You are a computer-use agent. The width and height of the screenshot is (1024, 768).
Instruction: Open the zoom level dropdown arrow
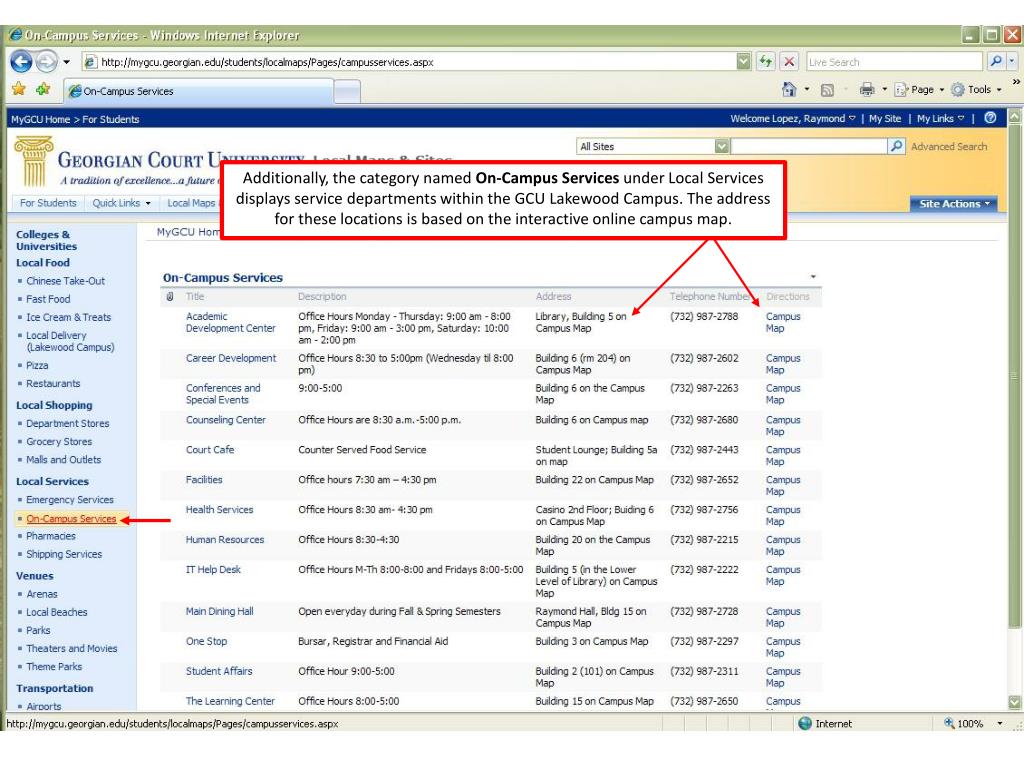999,724
